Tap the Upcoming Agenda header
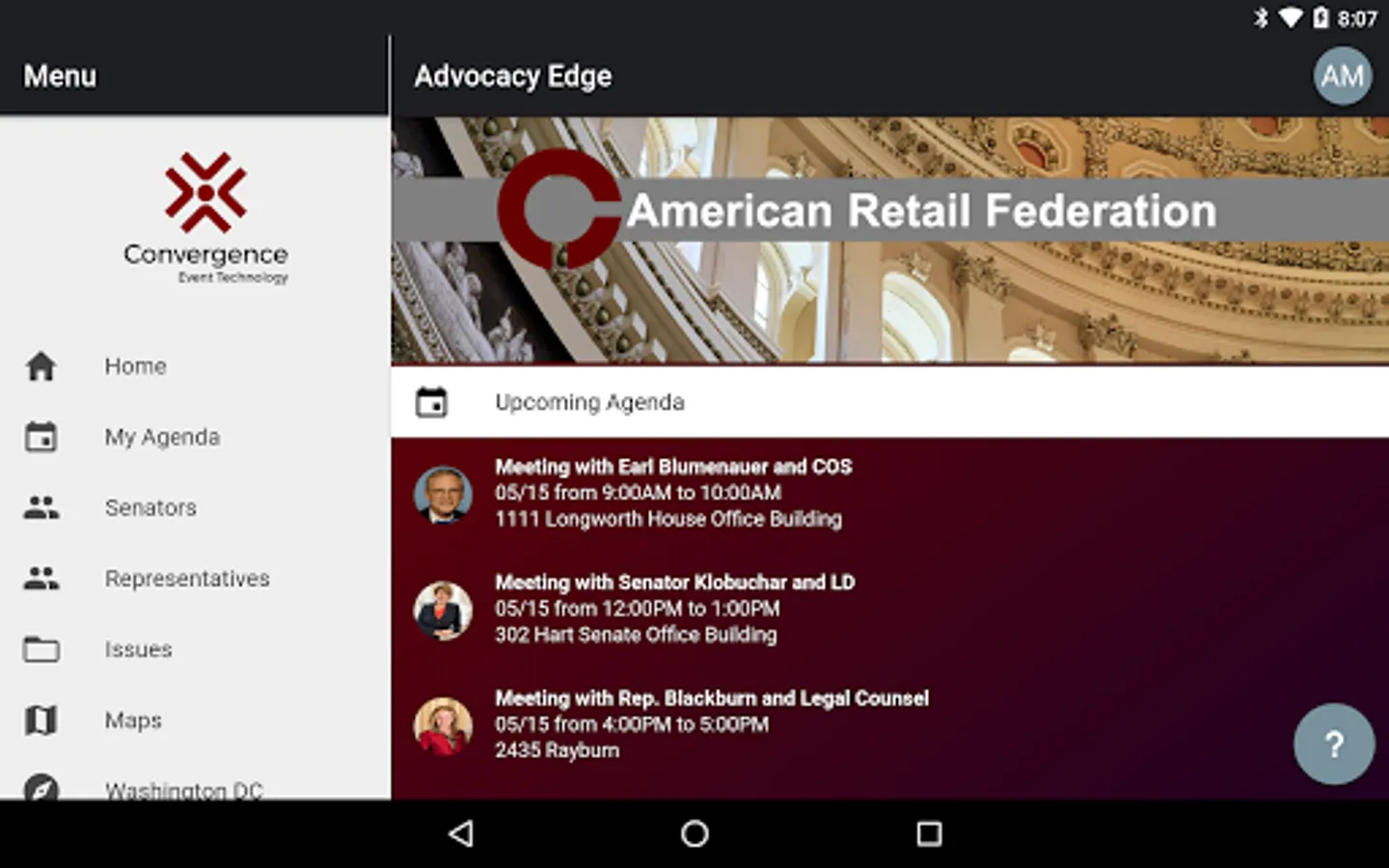Image resolution: width=1389 pixels, height=868 pixels. 889,402
